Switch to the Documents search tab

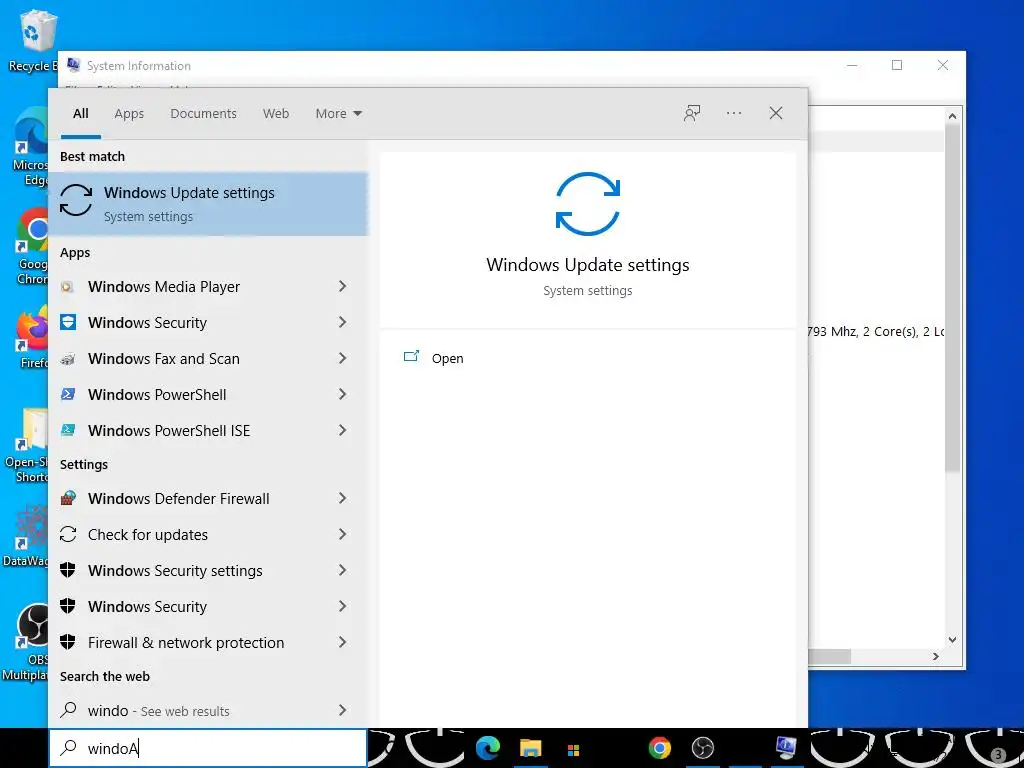point(203,114)
